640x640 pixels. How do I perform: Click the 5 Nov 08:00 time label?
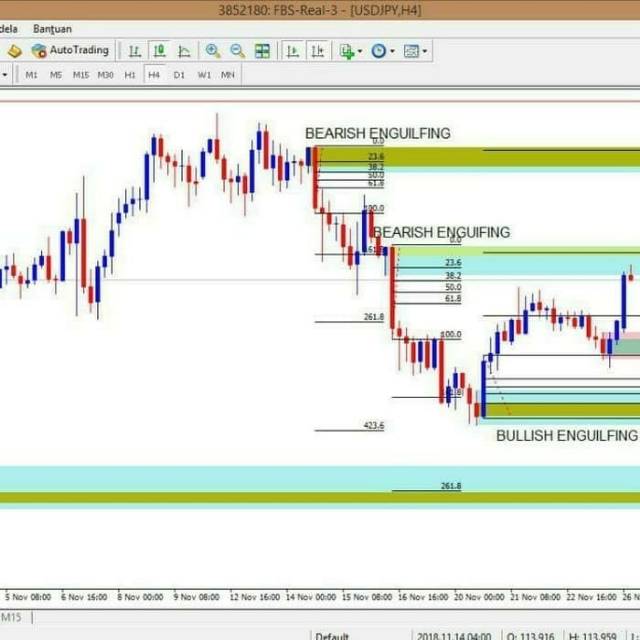28,597
